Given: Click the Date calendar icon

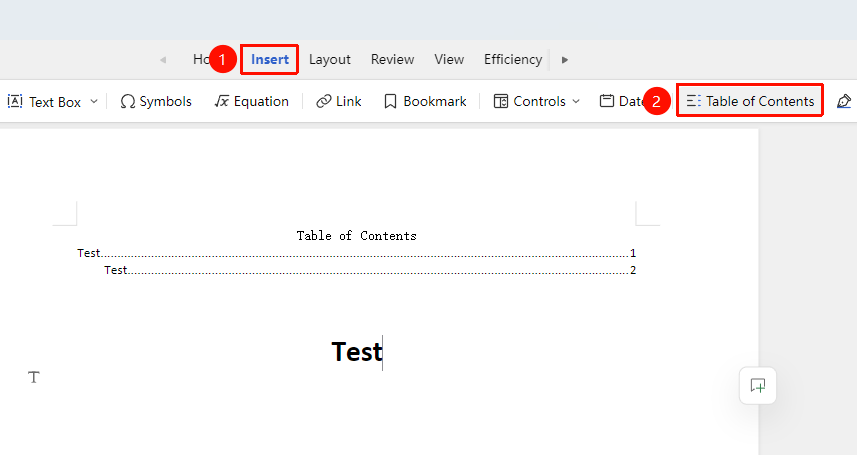Looking at the screenshot, I should click(x=607, y=101).
